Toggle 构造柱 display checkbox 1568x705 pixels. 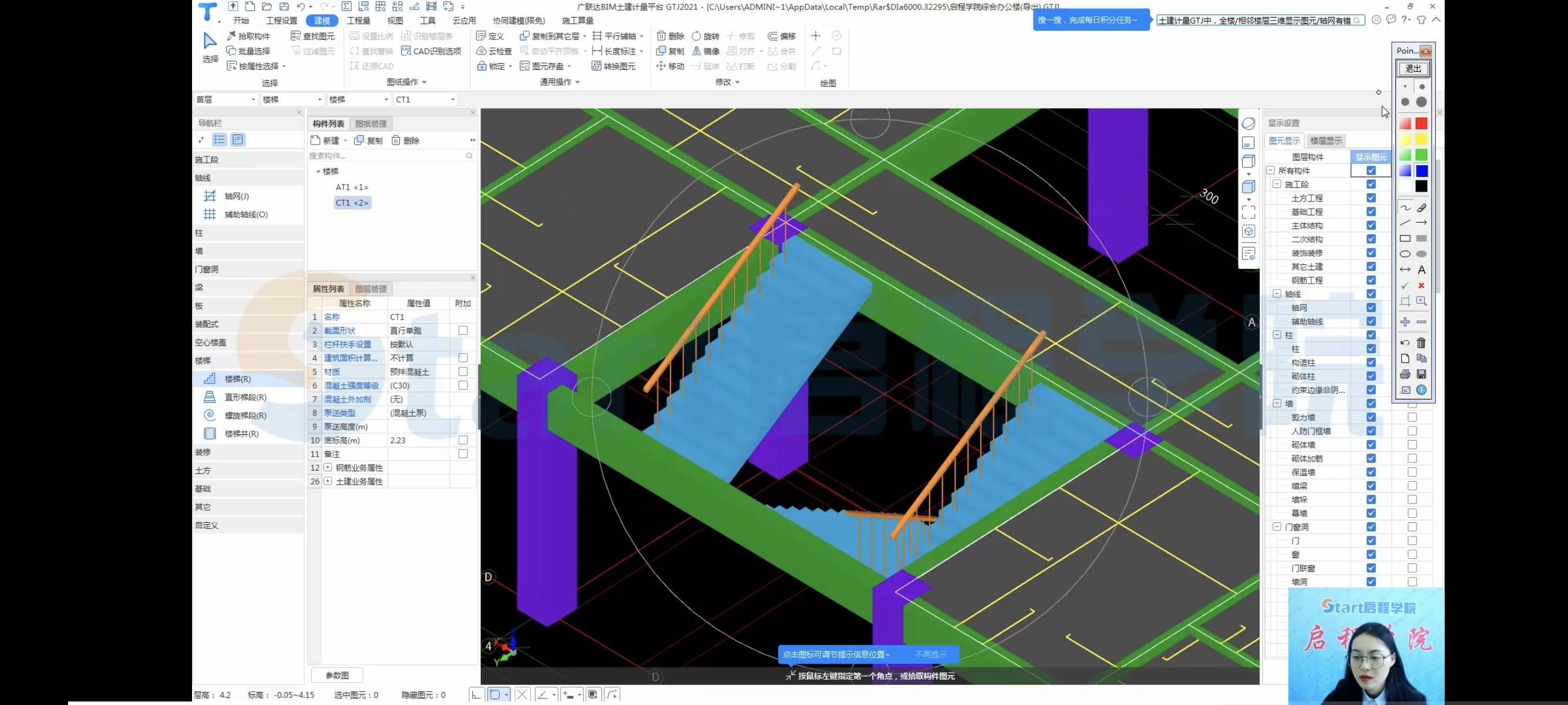1371,362
